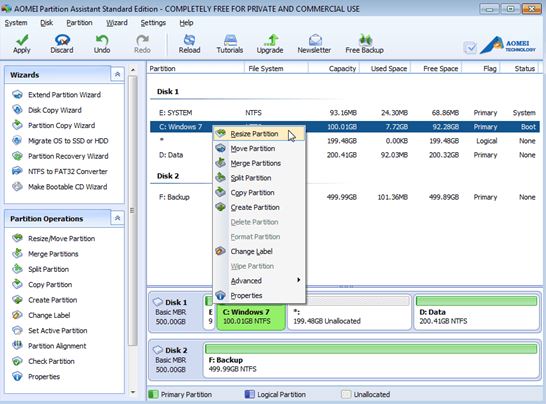Expand the Advanced submenu arrow
This screenshot has height=404, width=546.
pyautogui.click(x=298, y=280)
